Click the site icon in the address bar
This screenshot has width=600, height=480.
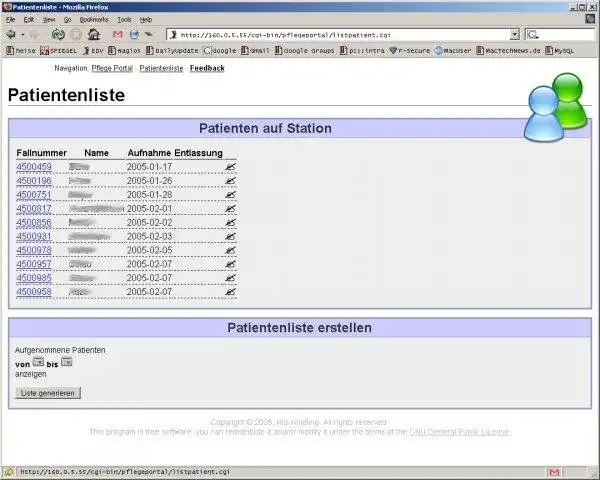[173, 35]
